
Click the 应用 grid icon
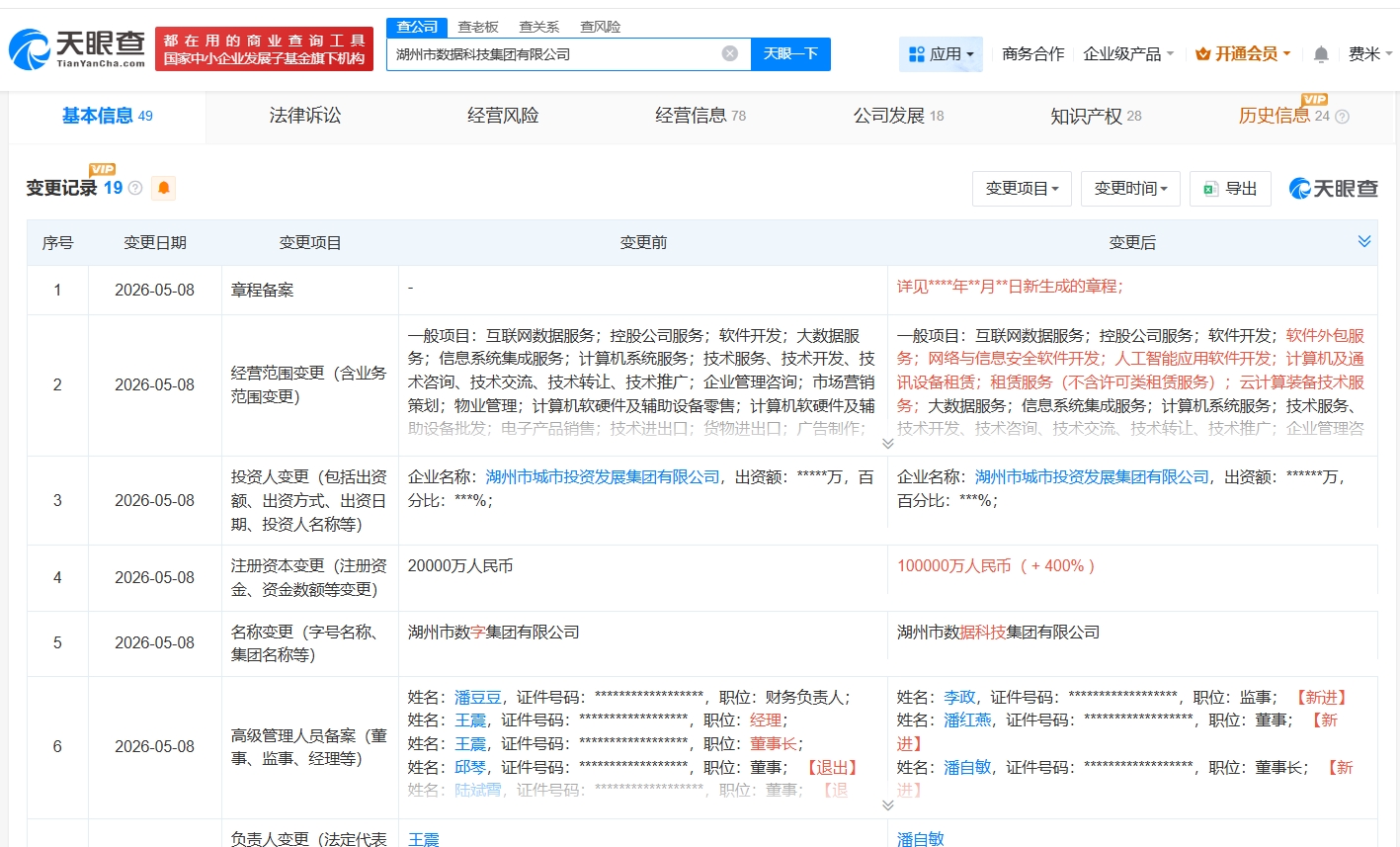coord(916,54)
